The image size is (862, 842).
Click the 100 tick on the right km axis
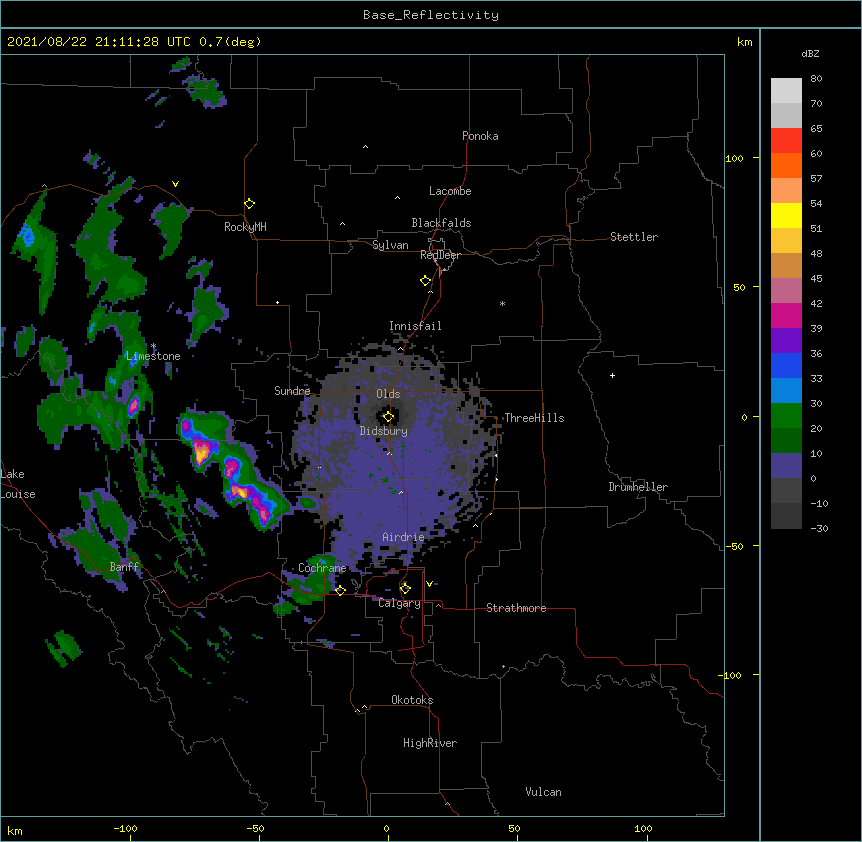tap(734, 158)
